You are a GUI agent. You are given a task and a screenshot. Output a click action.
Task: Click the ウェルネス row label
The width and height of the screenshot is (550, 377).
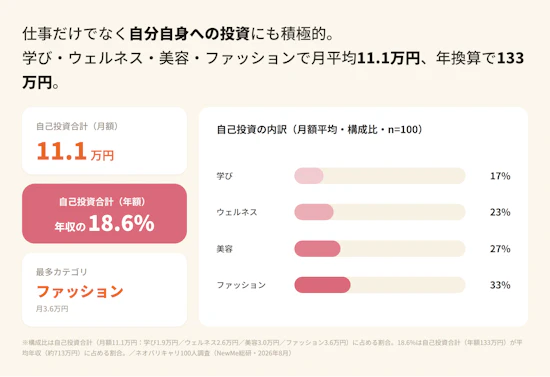[x=237, y=212]
